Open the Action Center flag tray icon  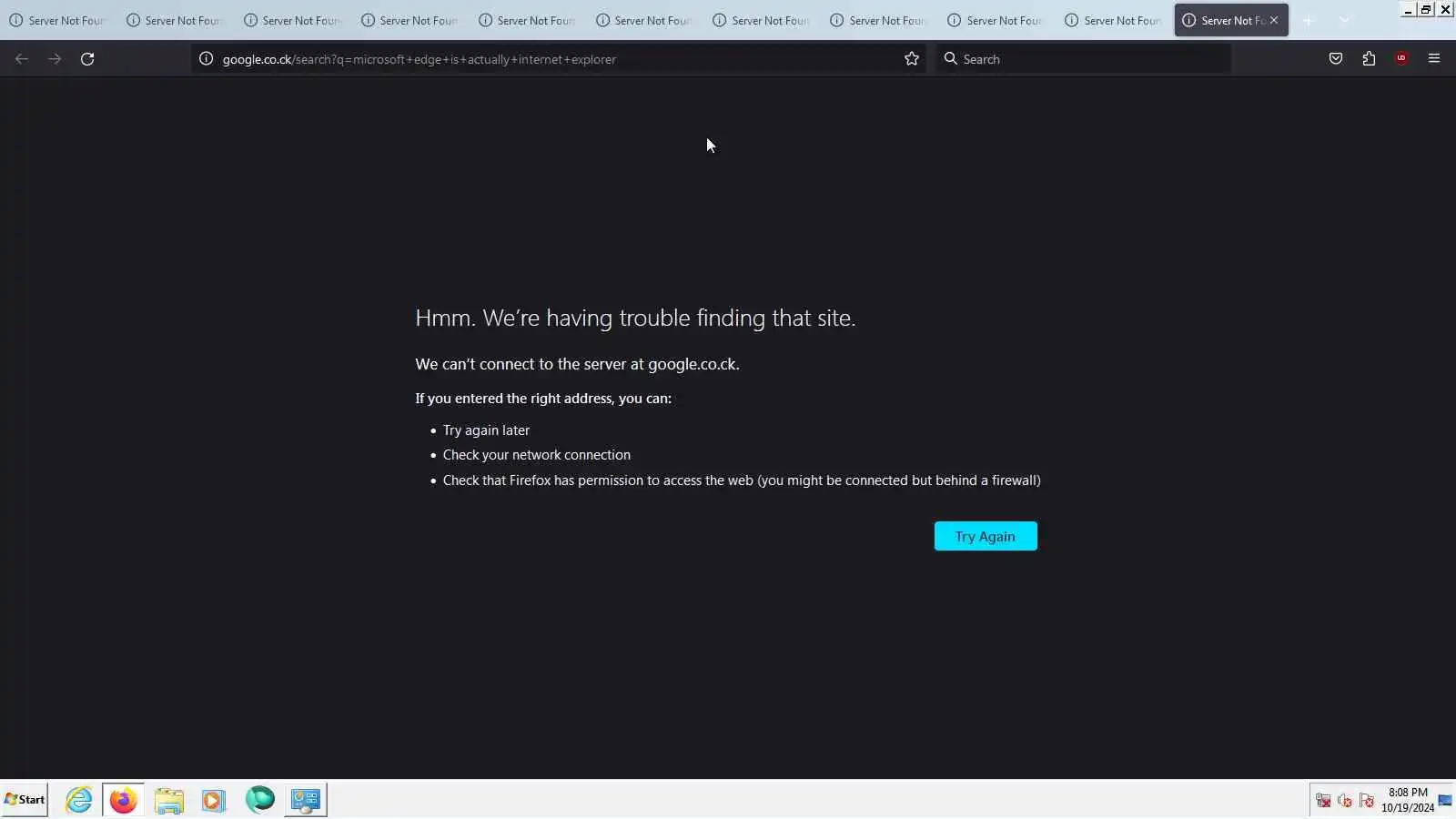click(1367, 801)
